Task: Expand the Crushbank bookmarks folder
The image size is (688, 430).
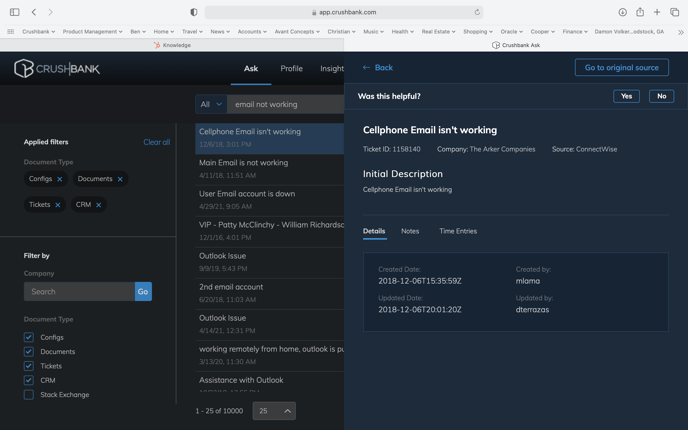Action: 39,32
